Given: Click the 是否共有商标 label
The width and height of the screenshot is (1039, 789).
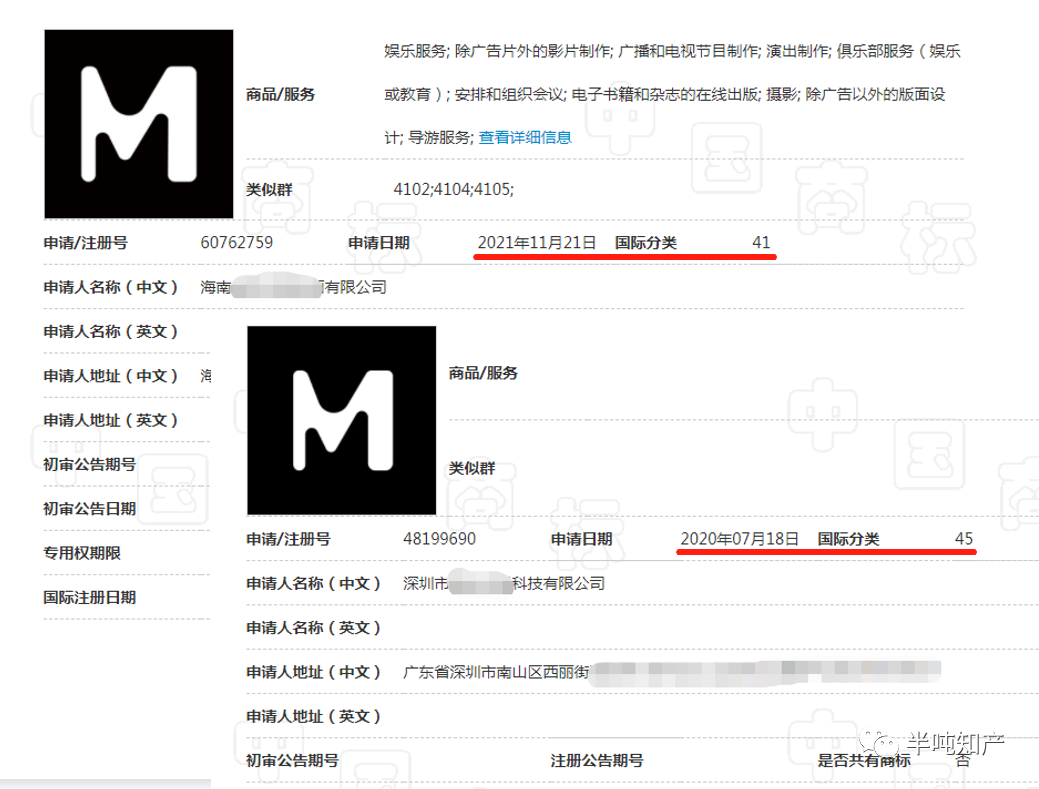Looking at the screenshot, I should tap(863, 761).
